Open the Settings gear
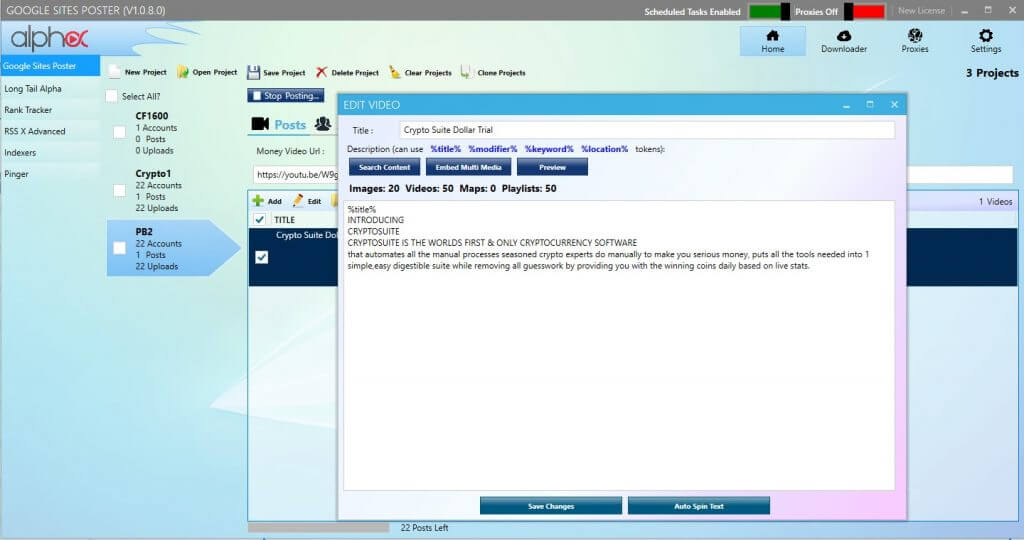The width and height of the screenshot is (1024, 540). click(985, 41)
